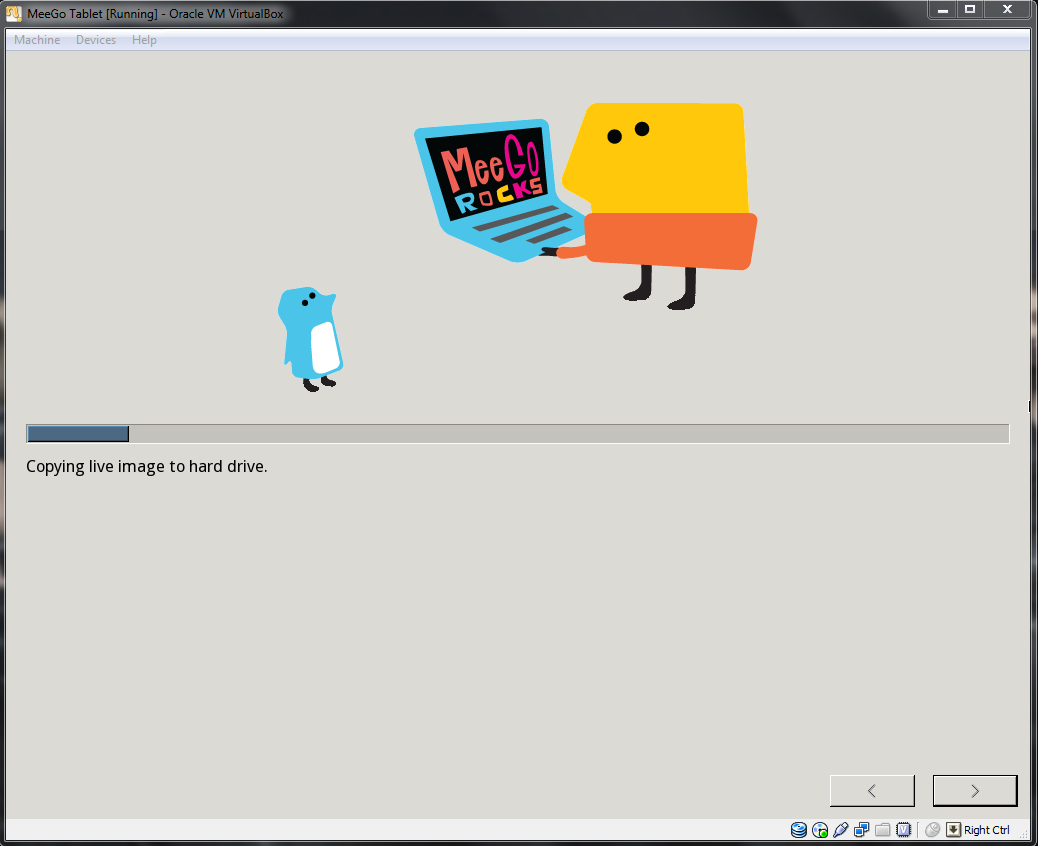This screenshot has width=1038, height=846.
Task: Click the keyboard capture arrow icon
Action: [x=953, y=829]
